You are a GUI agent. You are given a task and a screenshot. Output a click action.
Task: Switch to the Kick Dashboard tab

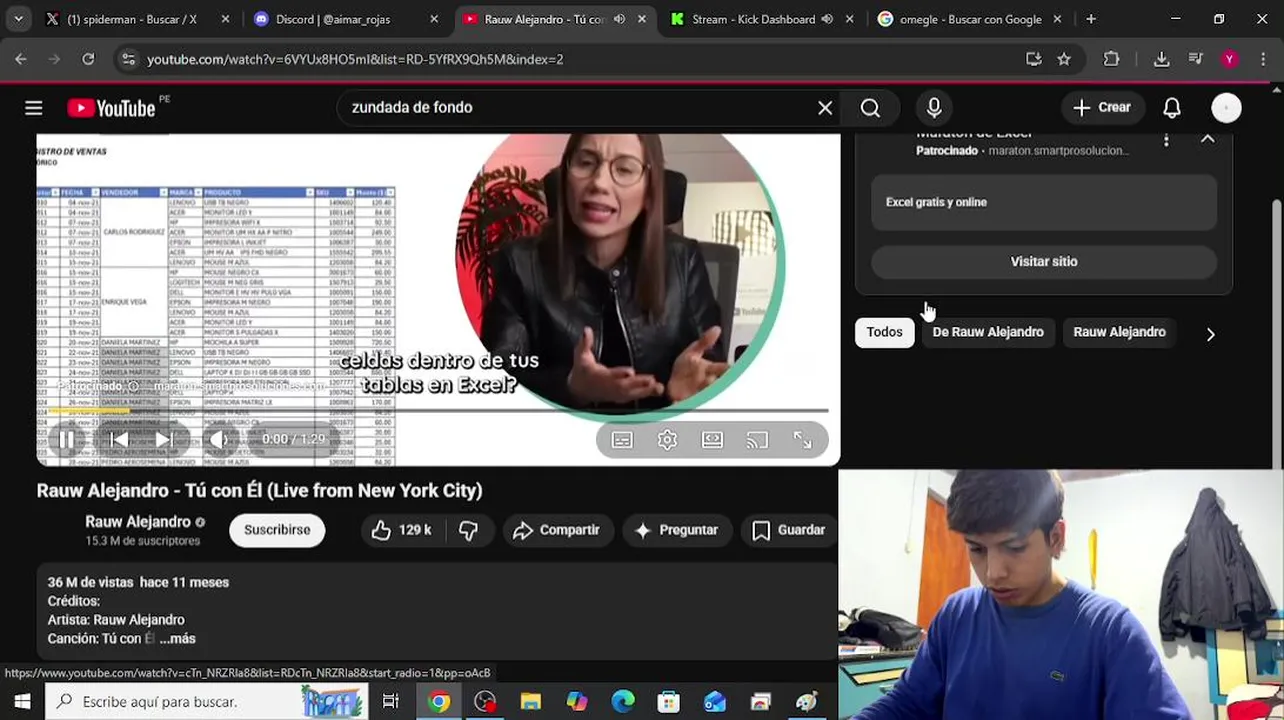pyautogui.click(x=753, y=19)
